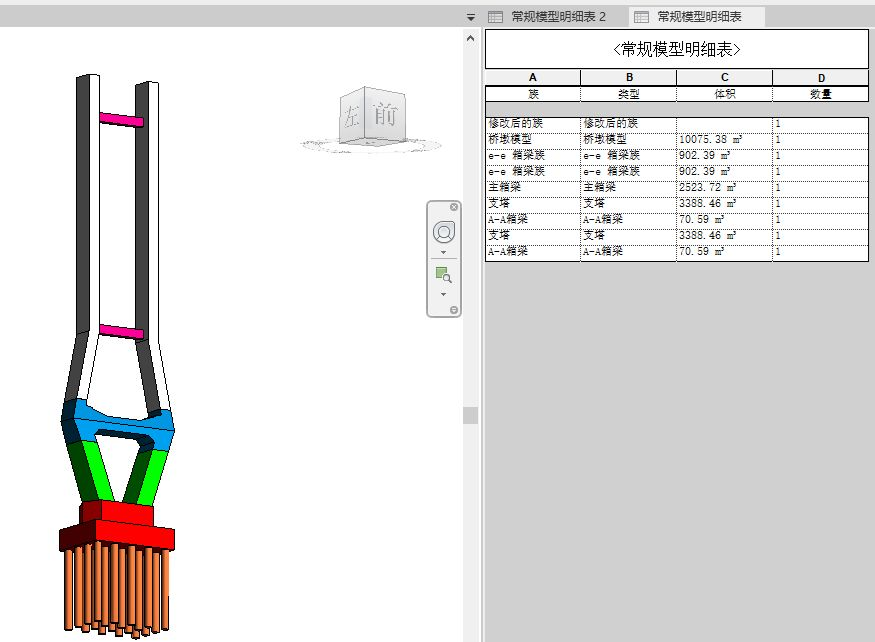875x642 pixels.
Task: Click the 体积 header cell
Action: 724,94
